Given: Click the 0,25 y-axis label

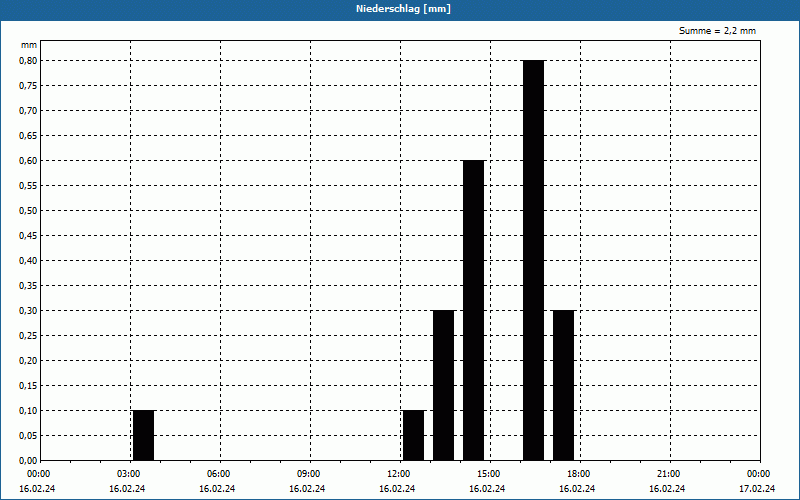Looking at the screenshot, I should pos(28,336).
